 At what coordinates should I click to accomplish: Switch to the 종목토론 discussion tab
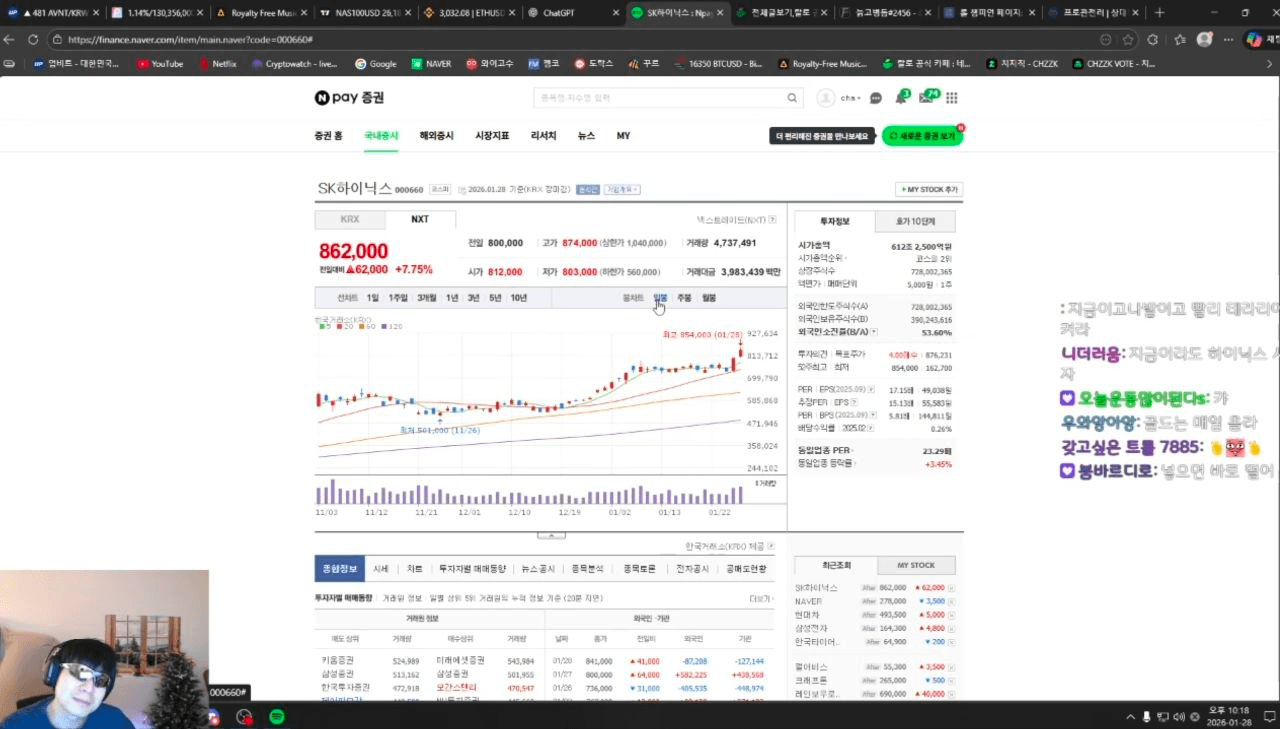point(640,568)
